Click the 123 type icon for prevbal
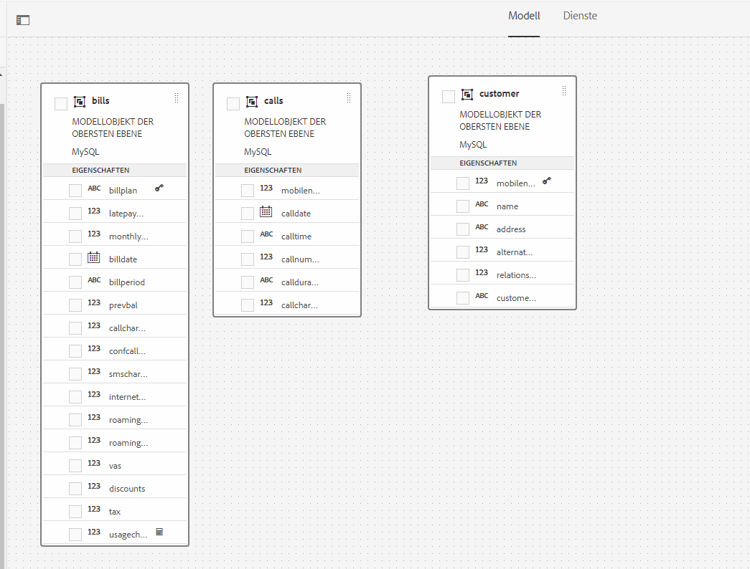This screenshot has height=569, width=750. point(94,303)
